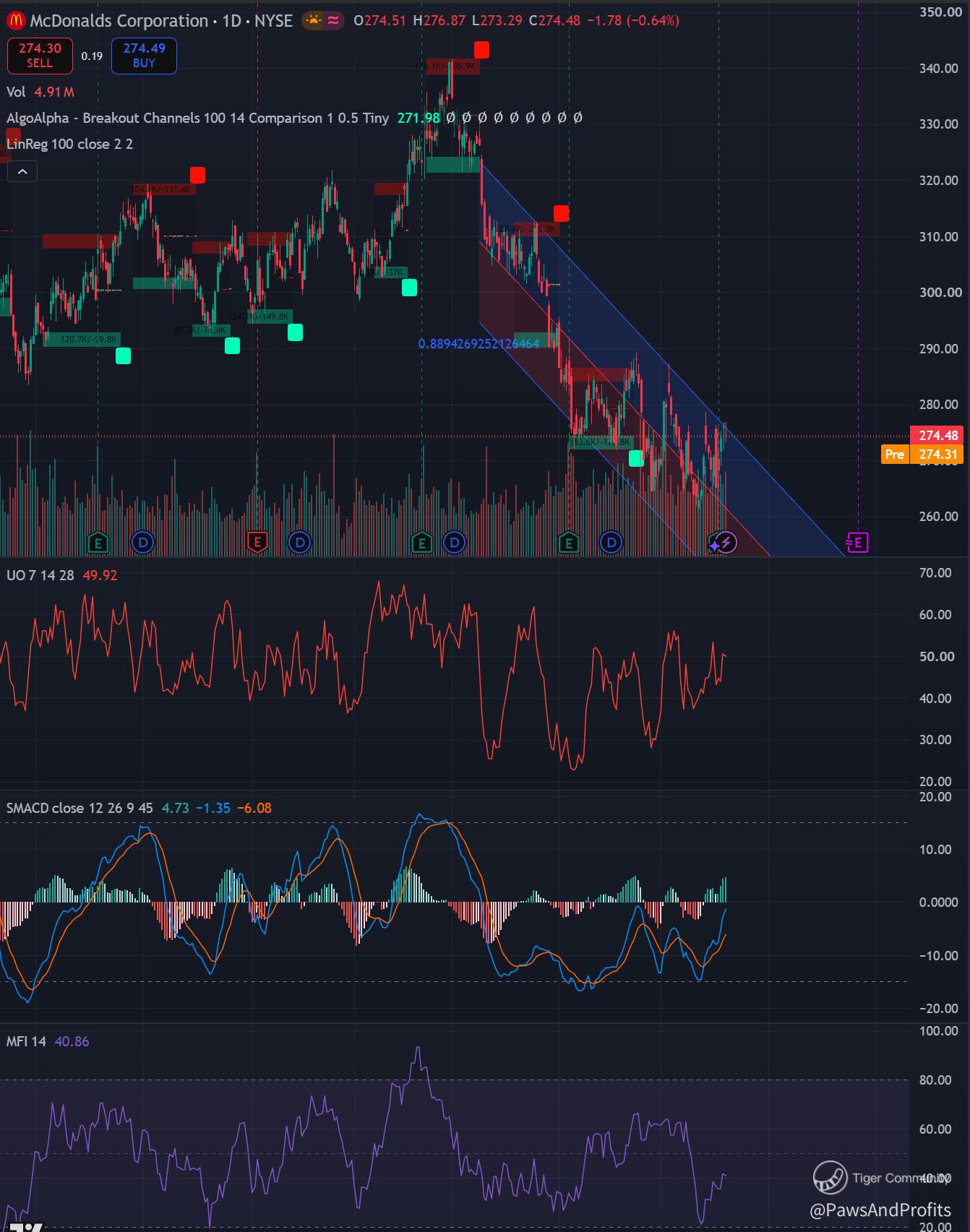Click the McDonalds Corporation symbol title
Image resolution: width=970 pixels, height=1232 pixels.
point(119,20)
